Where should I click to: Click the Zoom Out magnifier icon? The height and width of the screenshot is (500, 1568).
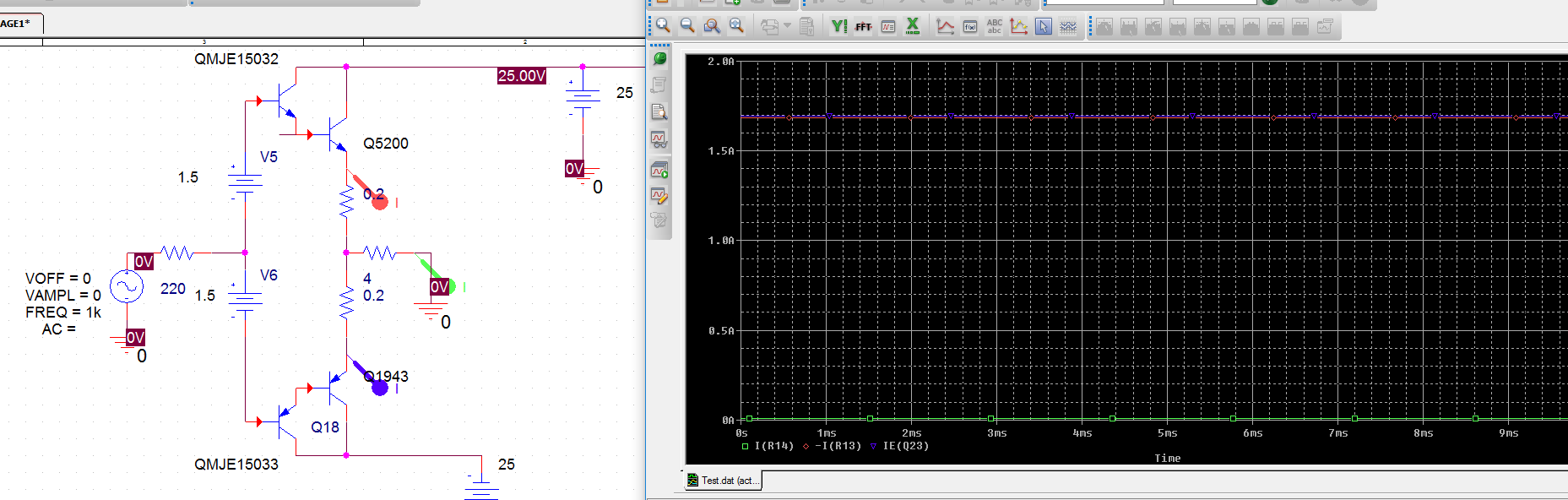687,26
